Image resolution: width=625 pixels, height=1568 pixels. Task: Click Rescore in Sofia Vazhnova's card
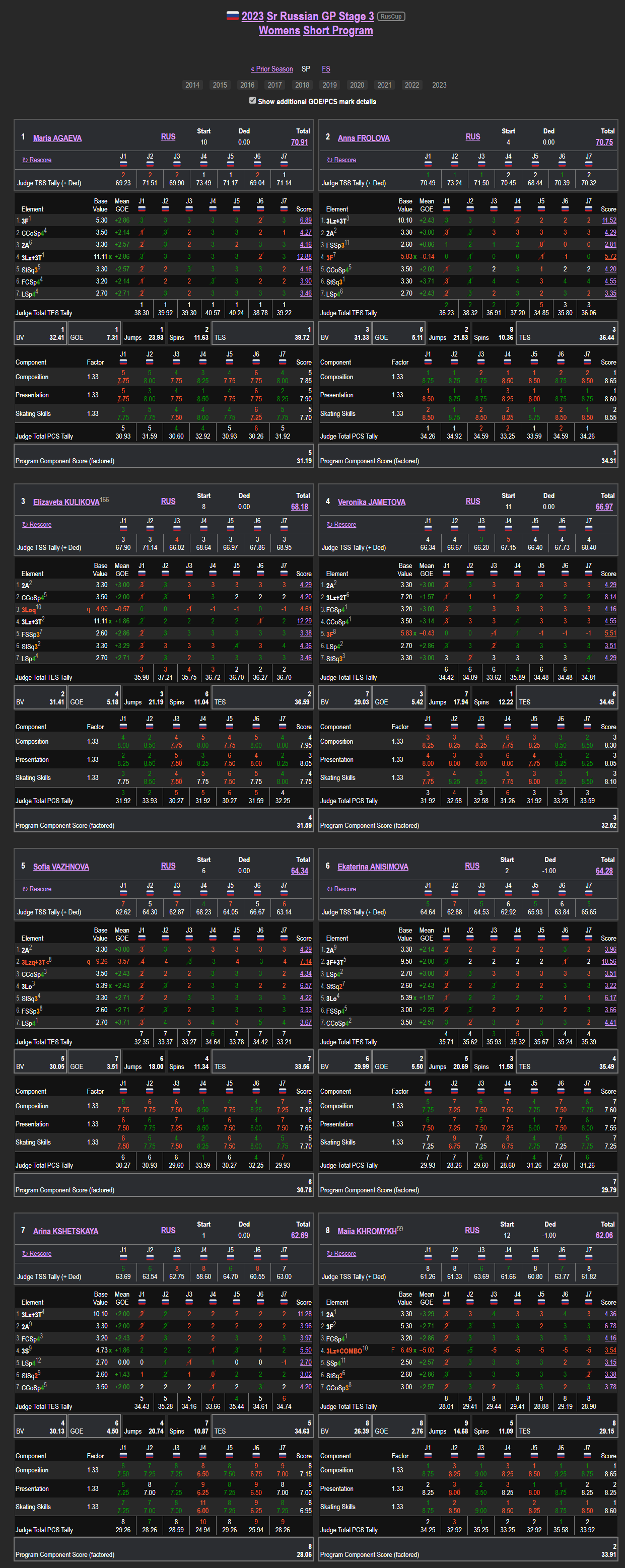tap(37, 889)
